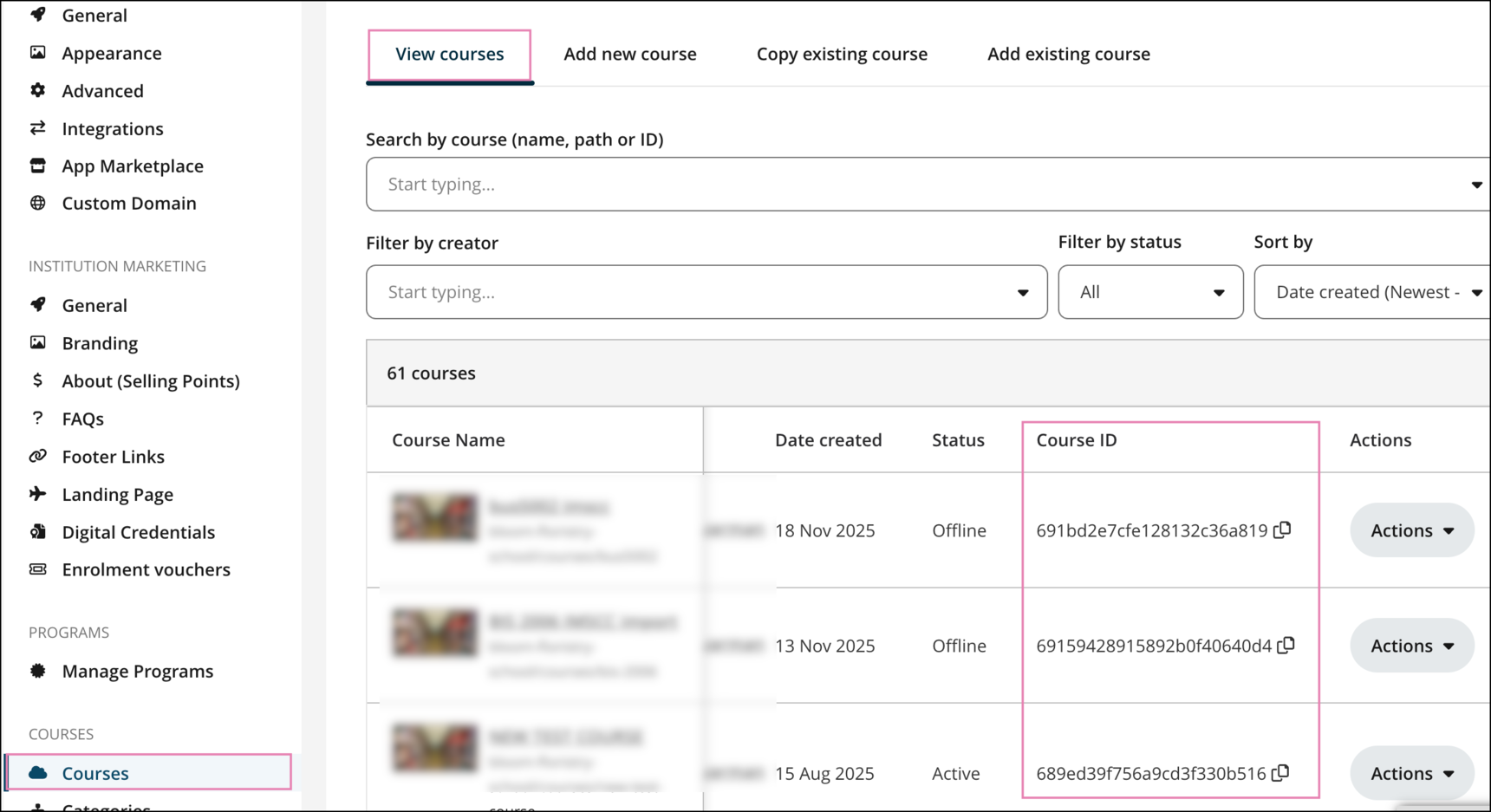Copy course ID 689ed39f756a9cd3f330b516
The width and height of the screenshot is (1491, 812).
(1280, 772)
